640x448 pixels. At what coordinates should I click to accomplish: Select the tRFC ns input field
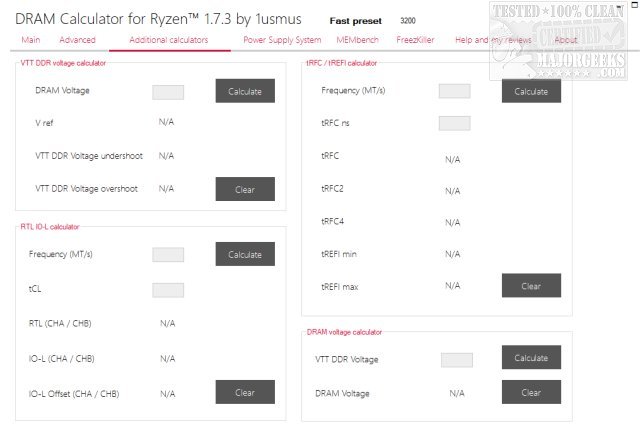(x=454, y=123)
